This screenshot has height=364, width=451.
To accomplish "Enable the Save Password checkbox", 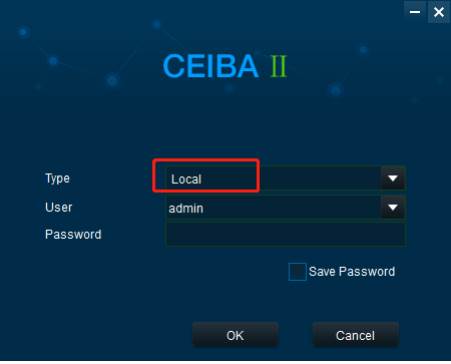I will [x=297, y=272].
